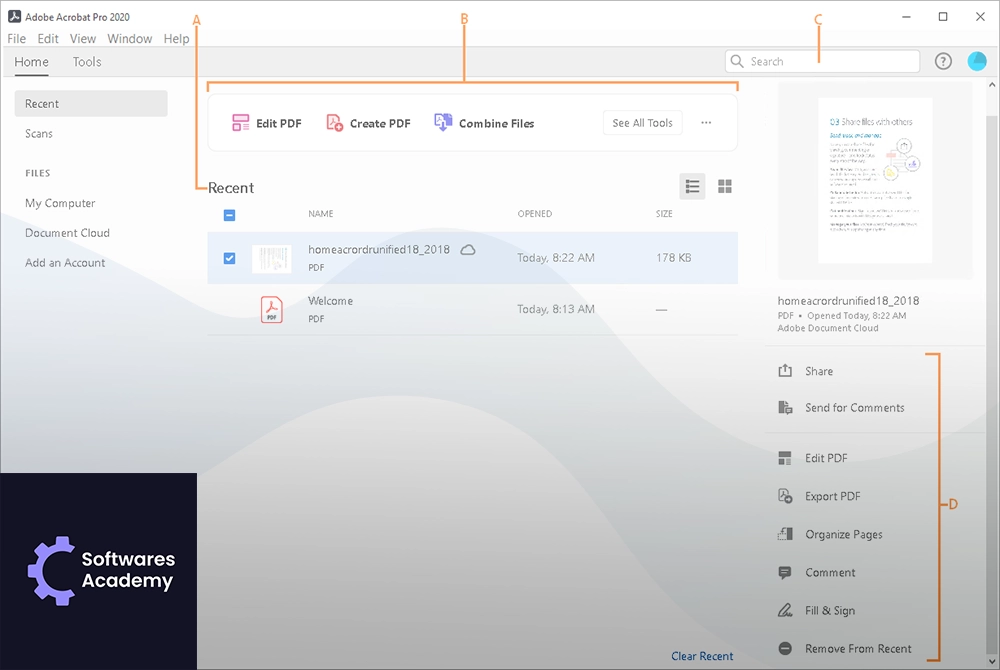Viewport: 1000px width, 670px height.
Task: Click the homeacrordrunified18_2018 file name in list
Action: (x=379, y=250)
